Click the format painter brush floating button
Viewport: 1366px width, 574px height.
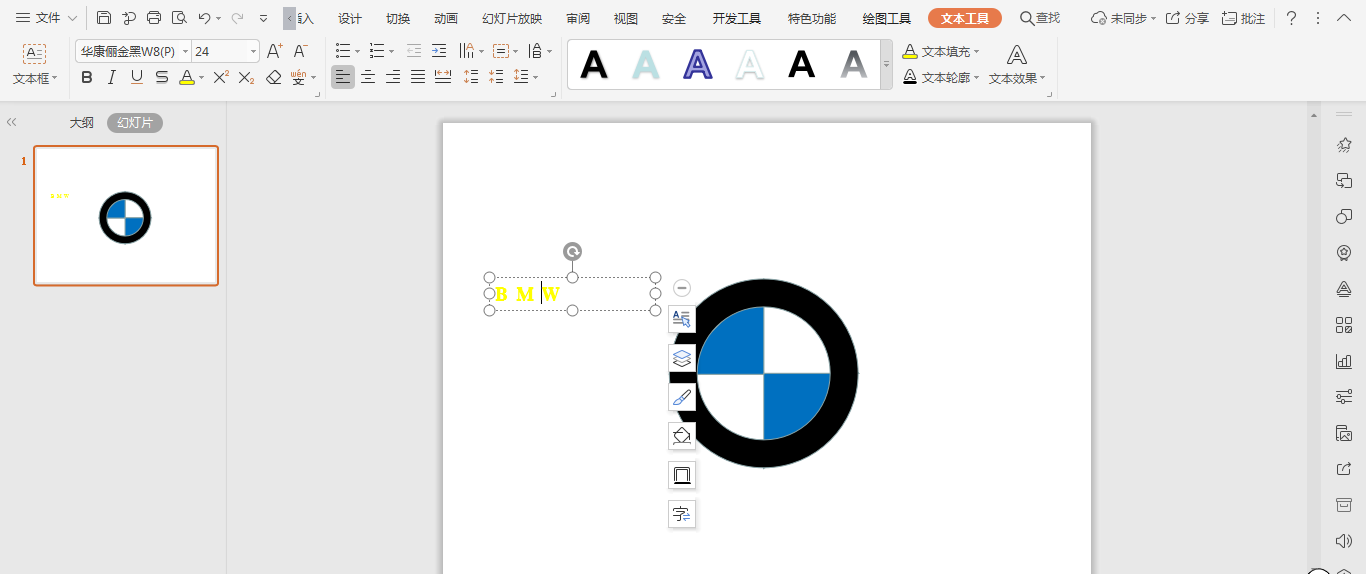[x=682, y=397]
